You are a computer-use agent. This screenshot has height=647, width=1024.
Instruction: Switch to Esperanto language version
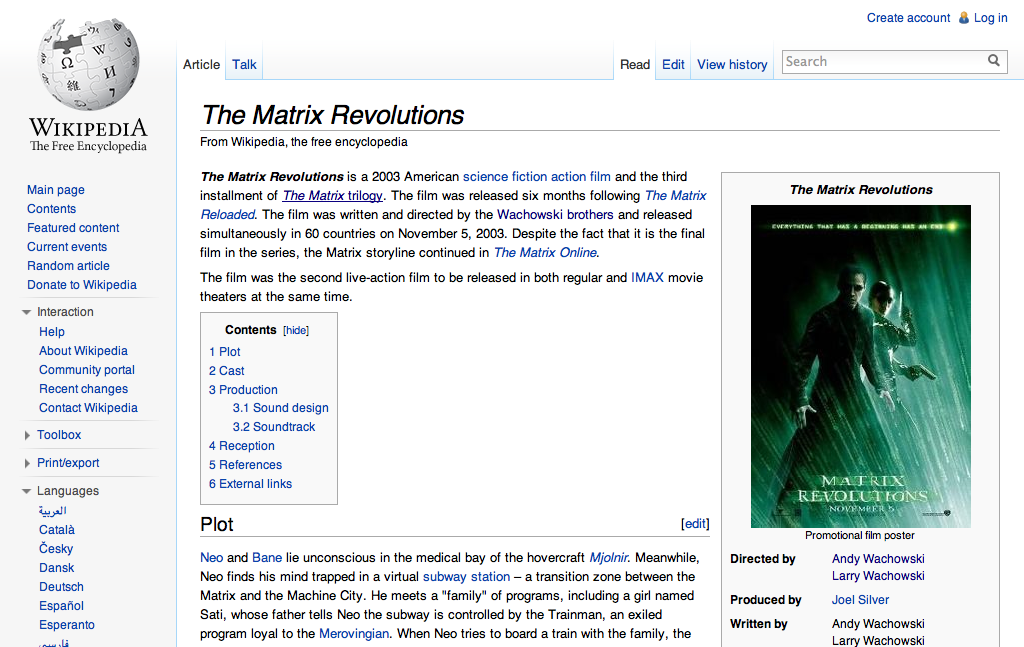[67, 624]
